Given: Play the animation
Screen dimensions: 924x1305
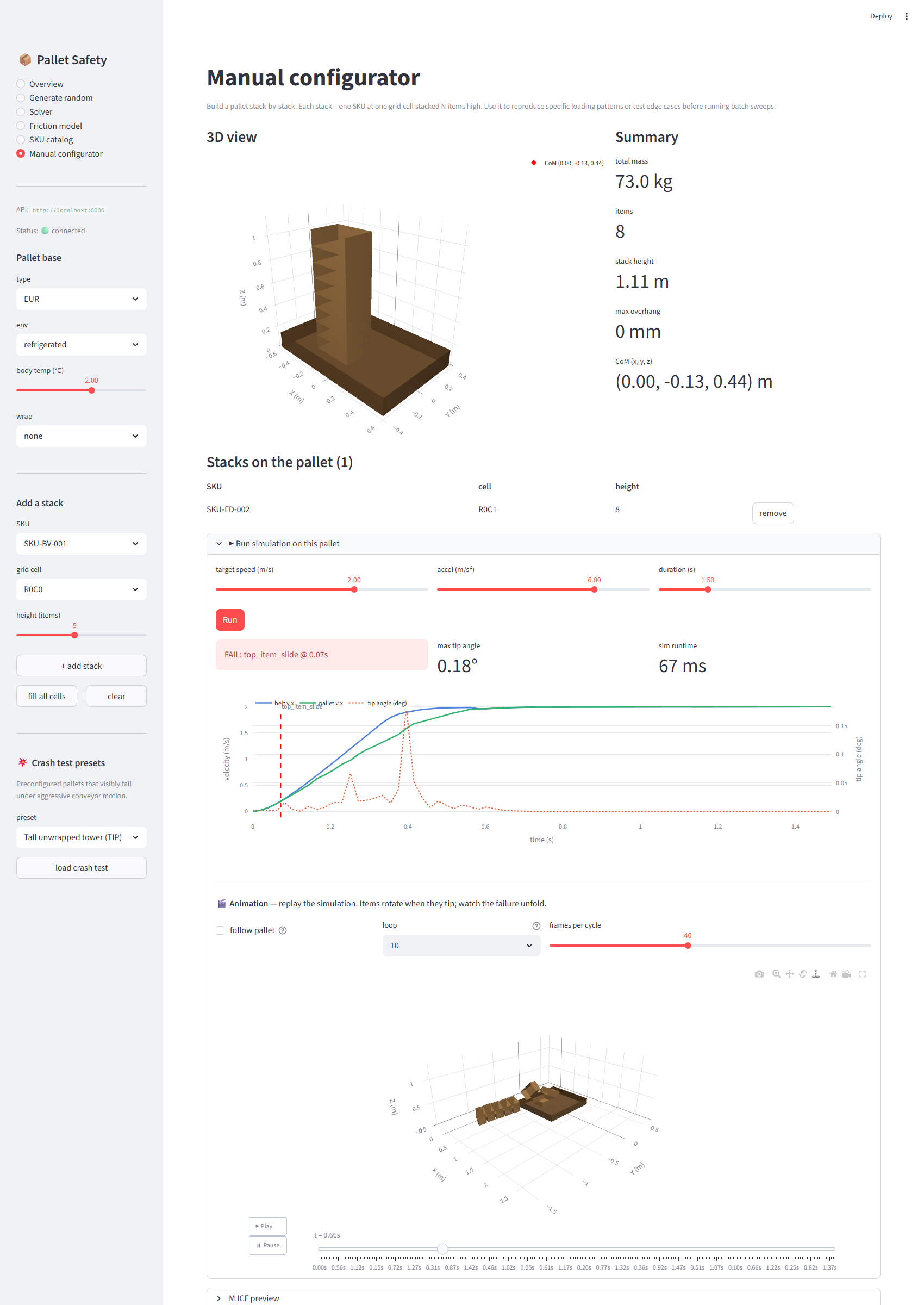Looking at the screenshot, I should click(x=267, y=1226).
